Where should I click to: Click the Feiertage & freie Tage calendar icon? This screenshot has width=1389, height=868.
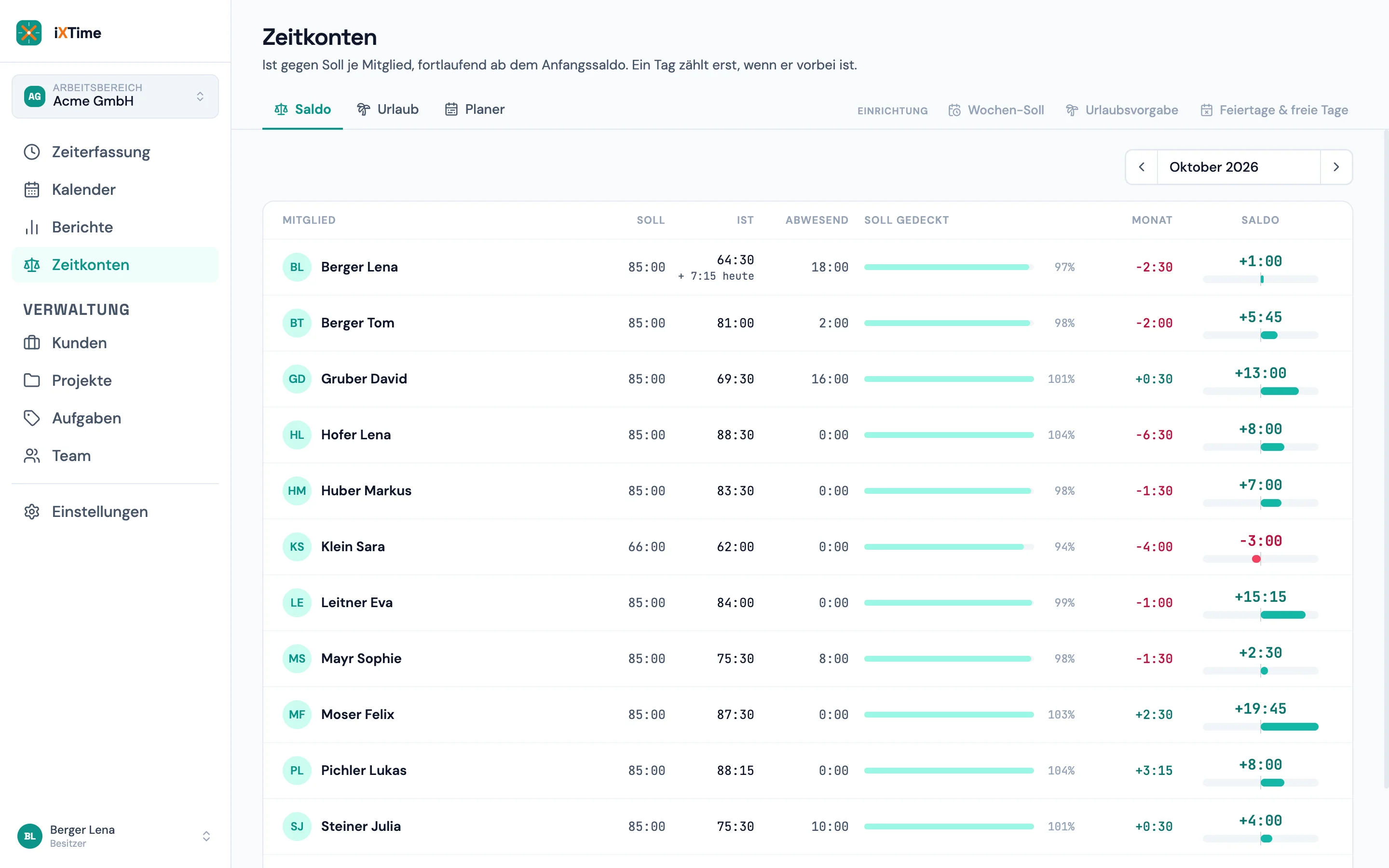(1207, 110)
